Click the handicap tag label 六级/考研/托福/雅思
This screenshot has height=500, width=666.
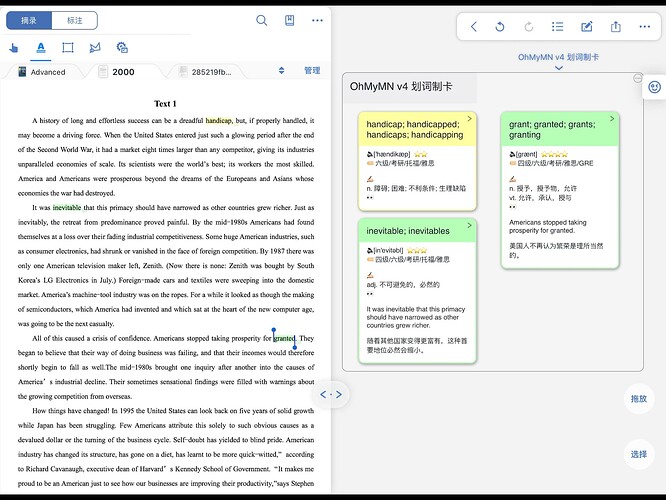point(404,163)
